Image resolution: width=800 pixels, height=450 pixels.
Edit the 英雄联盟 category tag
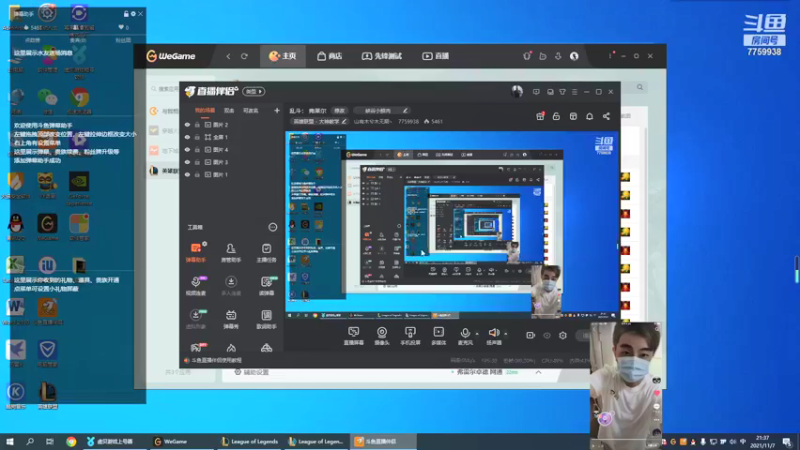coord(319,121)
